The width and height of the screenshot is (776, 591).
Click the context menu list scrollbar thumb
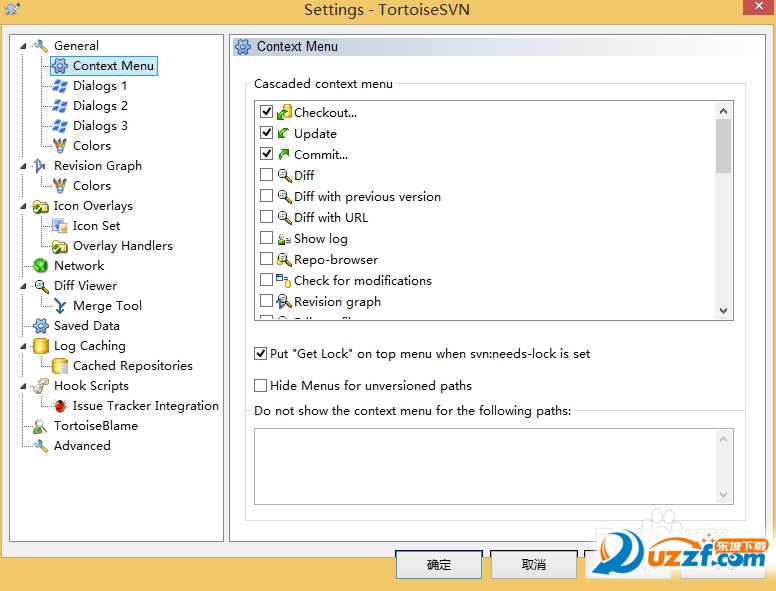pos(723,146)
